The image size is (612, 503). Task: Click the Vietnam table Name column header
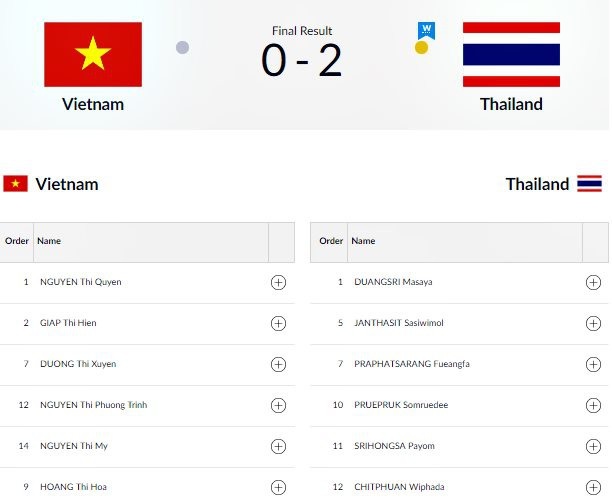tap(50, 241)
